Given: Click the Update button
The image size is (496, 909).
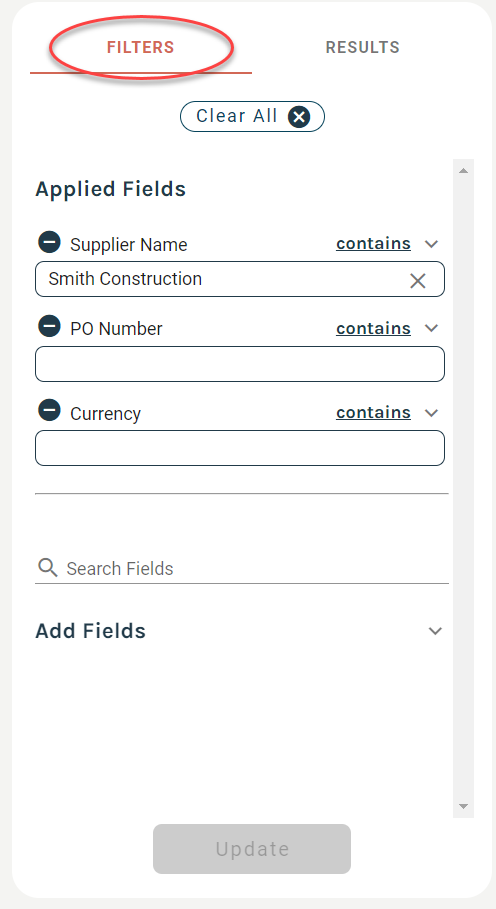Looking at the screenshot, I should pos(252,849).
